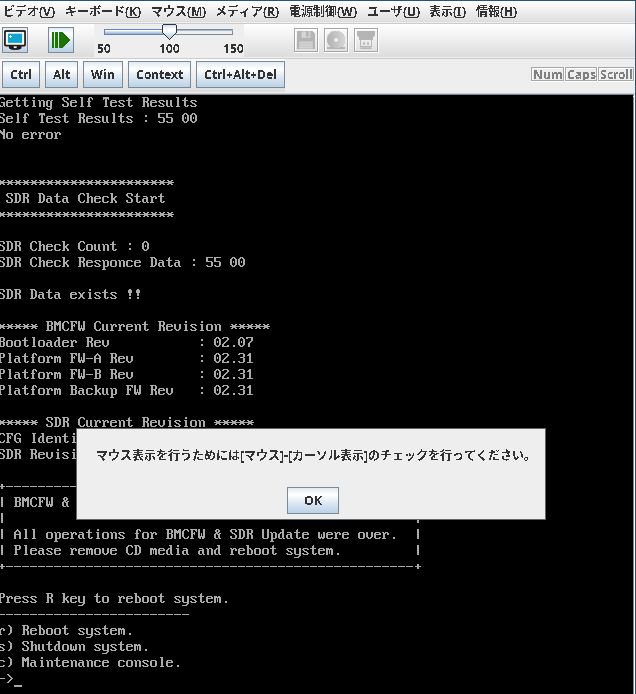Click the monitor video display icon

click(17, 40)
